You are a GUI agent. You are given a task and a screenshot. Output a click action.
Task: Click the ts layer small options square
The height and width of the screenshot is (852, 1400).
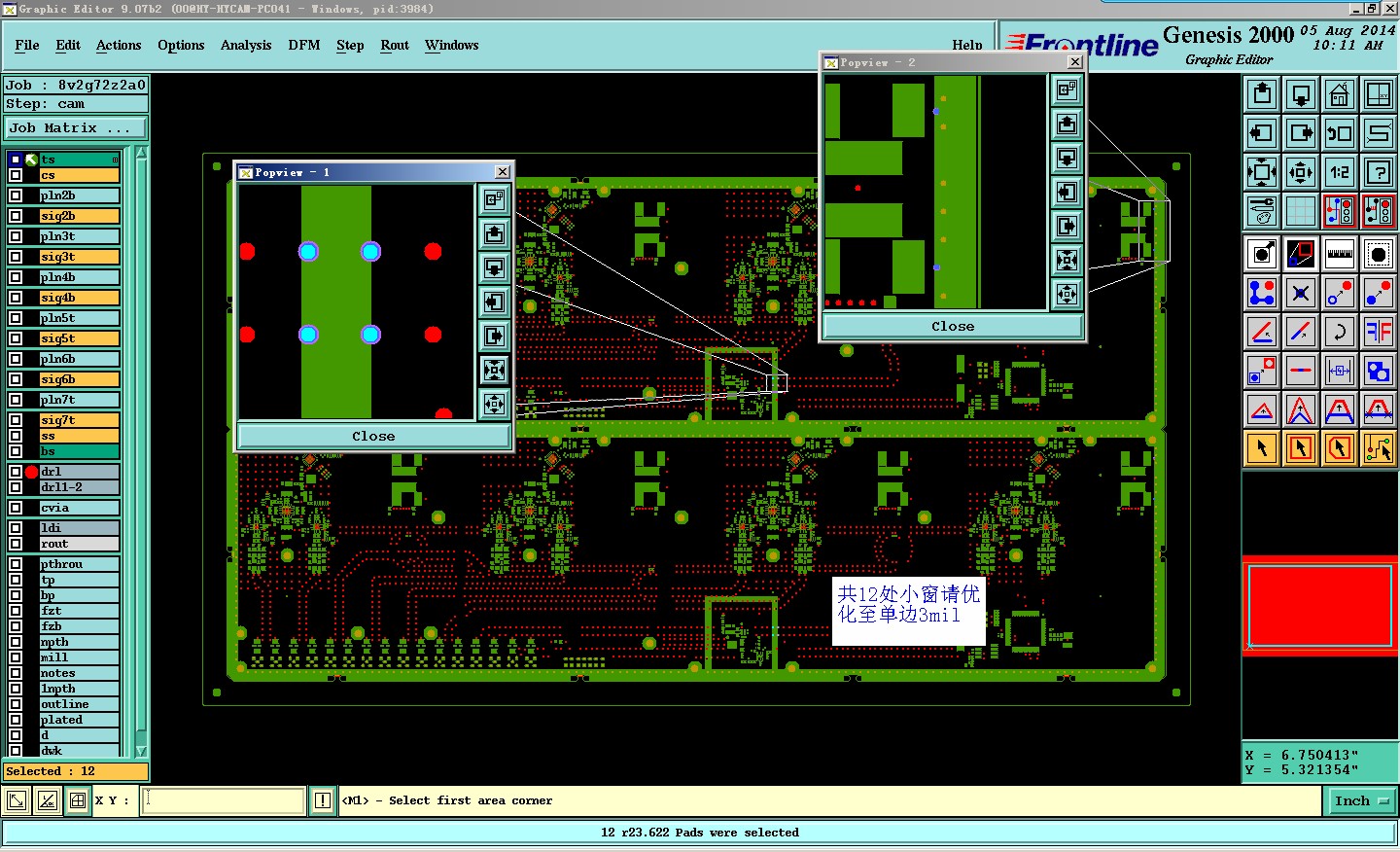[x=115, y=160]
